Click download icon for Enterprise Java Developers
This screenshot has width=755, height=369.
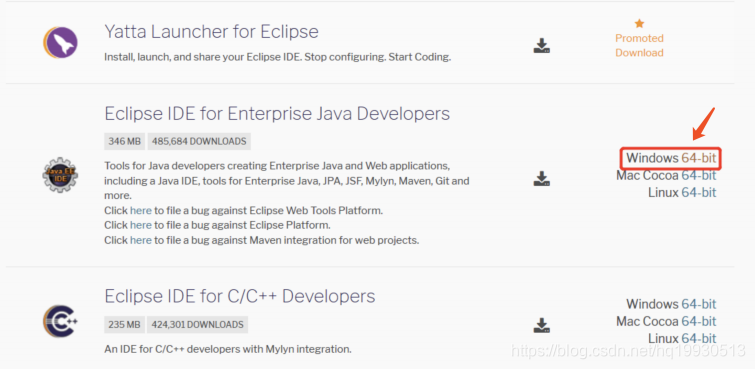pyautogui.click(x=542, y=179)
